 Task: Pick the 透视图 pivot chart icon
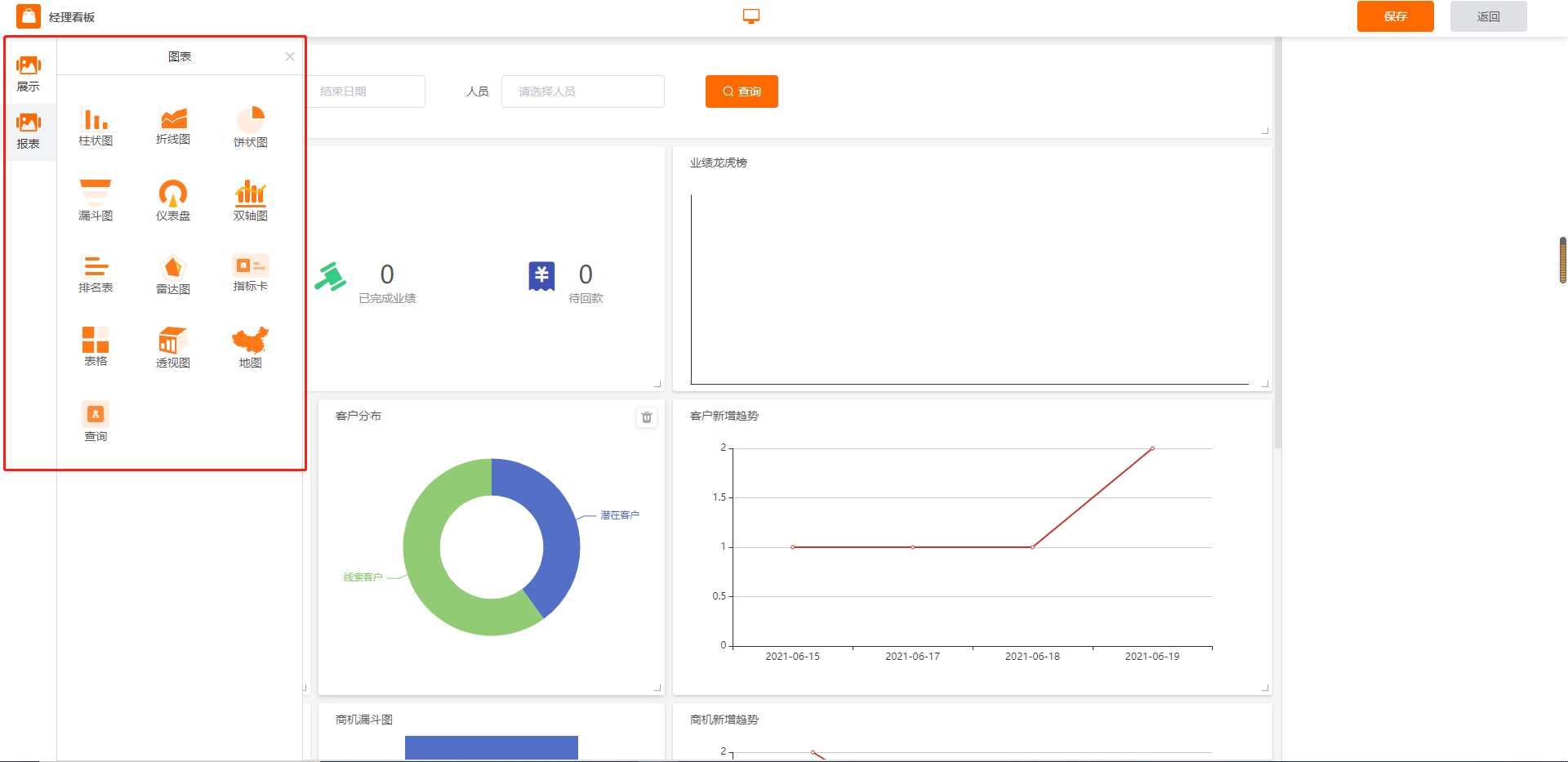pos(173,340)
